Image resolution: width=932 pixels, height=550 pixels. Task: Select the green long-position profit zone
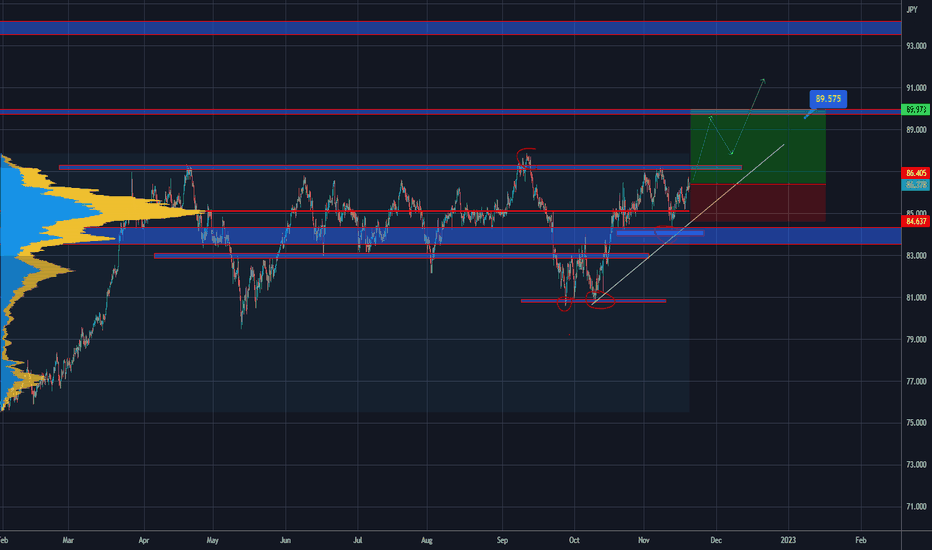[758, 147]
